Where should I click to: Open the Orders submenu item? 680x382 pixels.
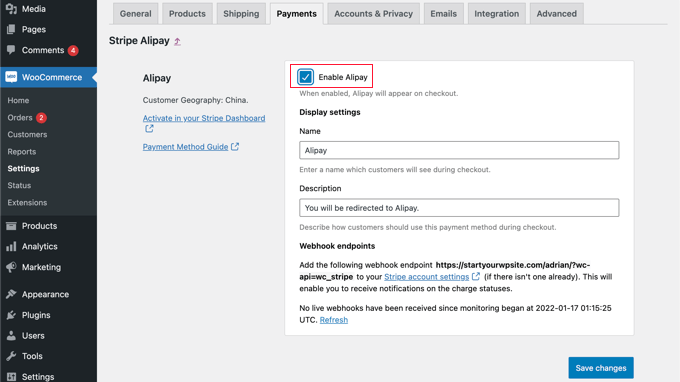click(20, 118)
